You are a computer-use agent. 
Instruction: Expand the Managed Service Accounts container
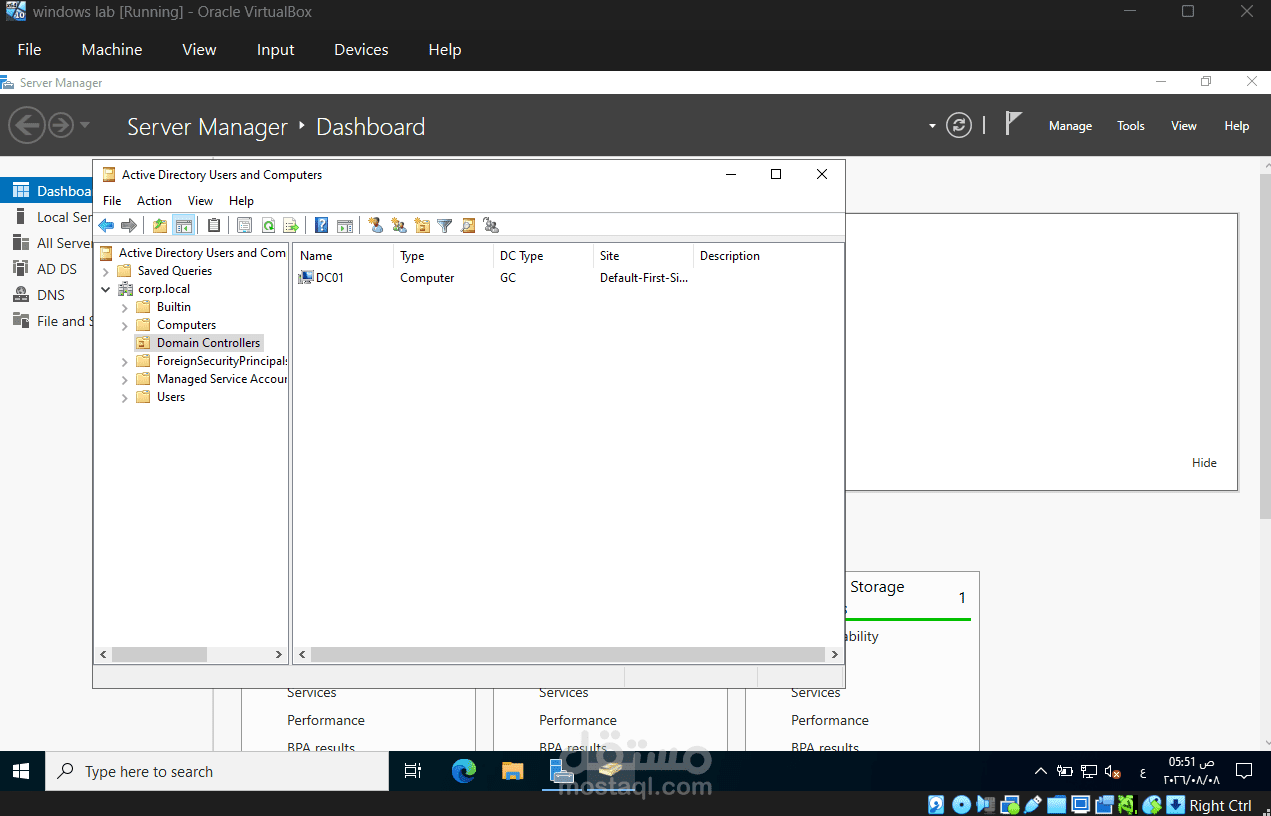[125, 379]
